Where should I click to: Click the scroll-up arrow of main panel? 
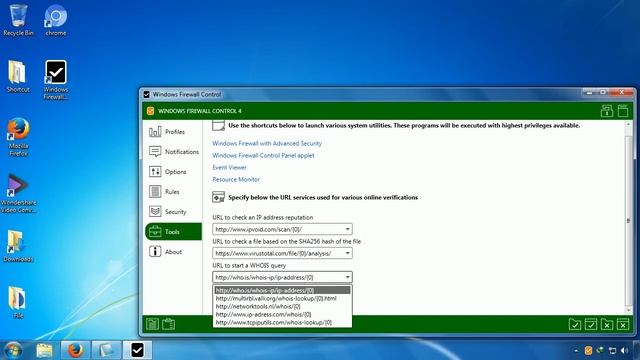pyautogui.click(x=629, y=124)
